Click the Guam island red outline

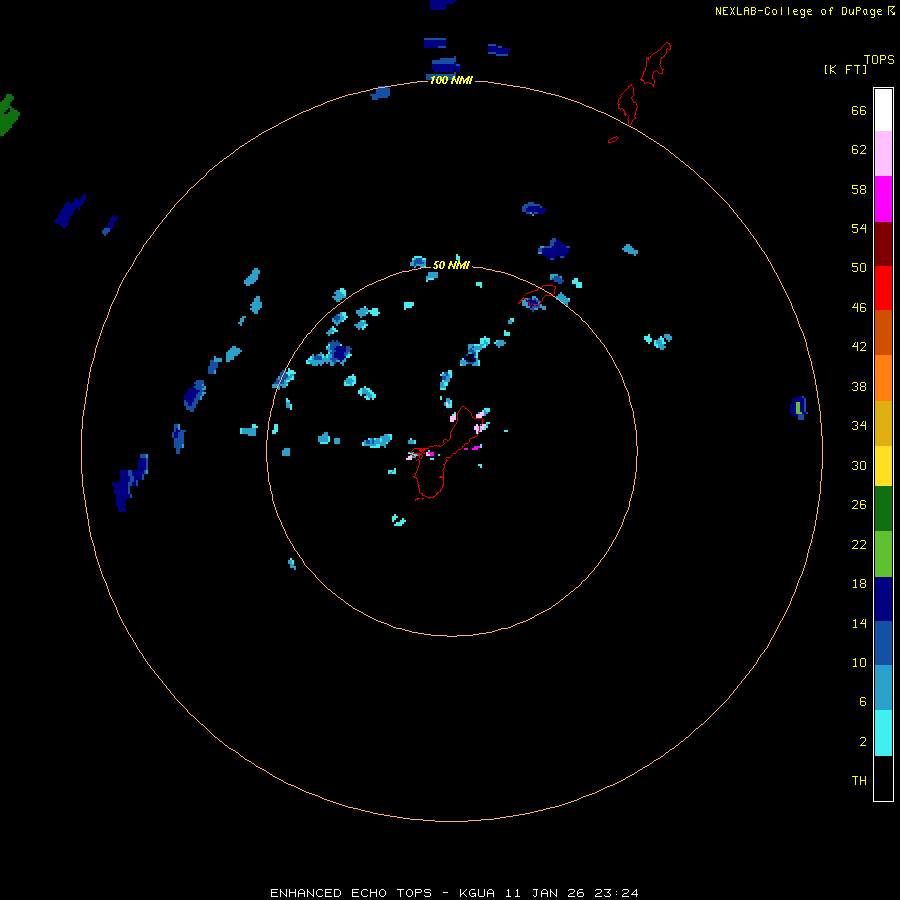pyautogui.click(x=447, y=453)
